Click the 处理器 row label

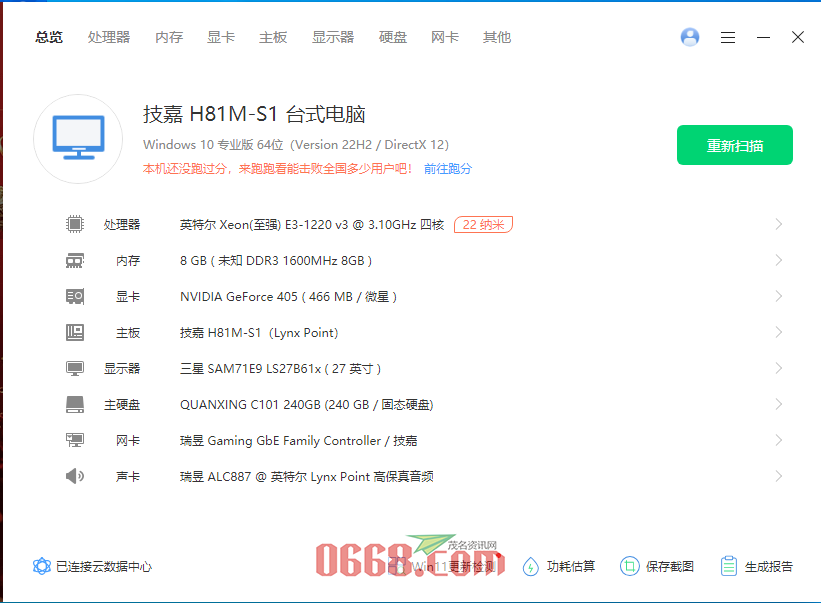point(121,225)
